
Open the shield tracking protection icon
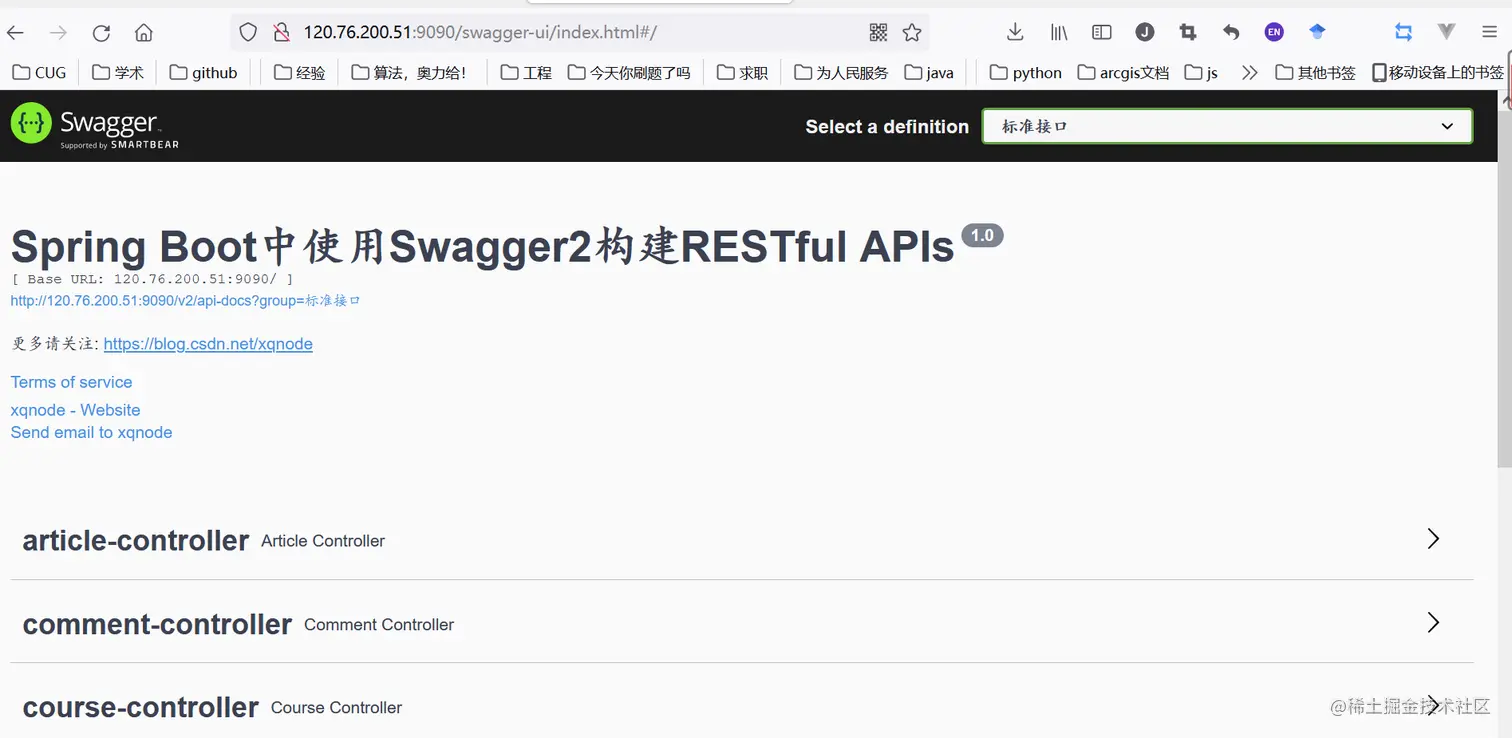(x=249, y=32)
